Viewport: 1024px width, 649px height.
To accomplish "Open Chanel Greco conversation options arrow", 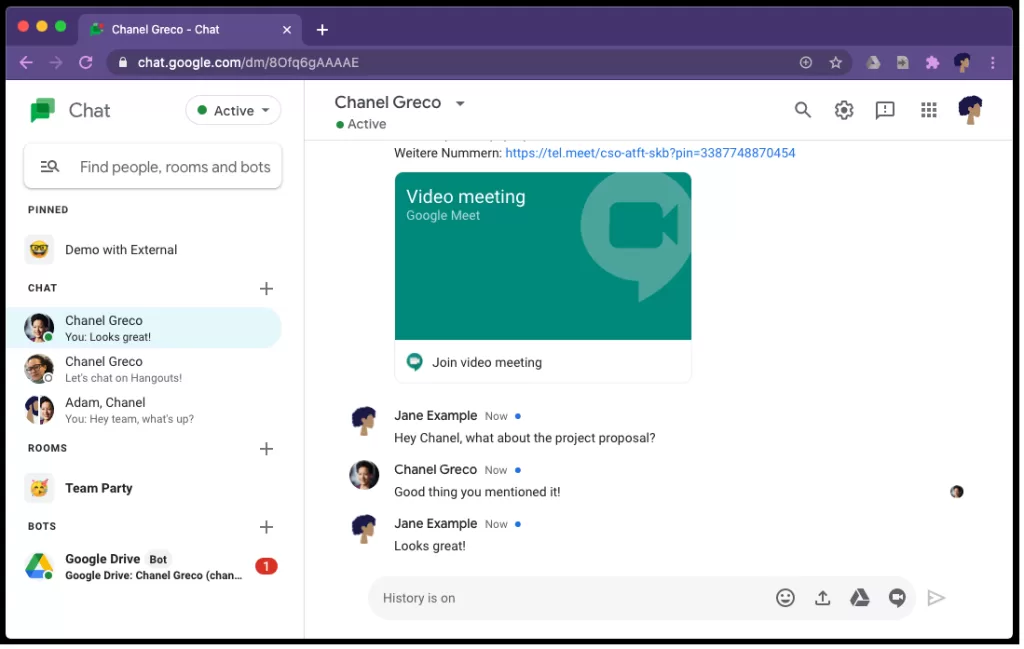I will click(460, 103).
